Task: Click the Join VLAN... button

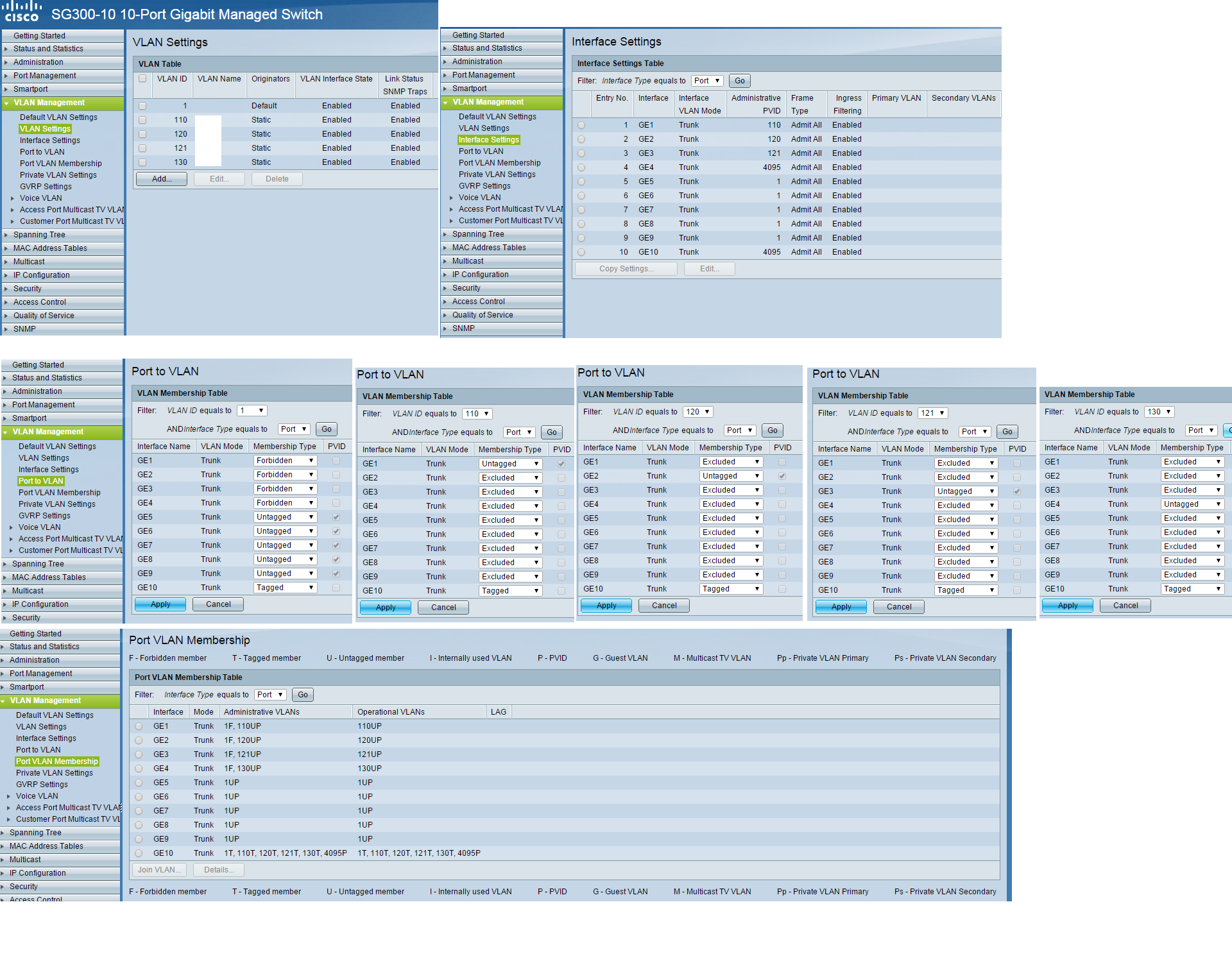Action: 160,870
